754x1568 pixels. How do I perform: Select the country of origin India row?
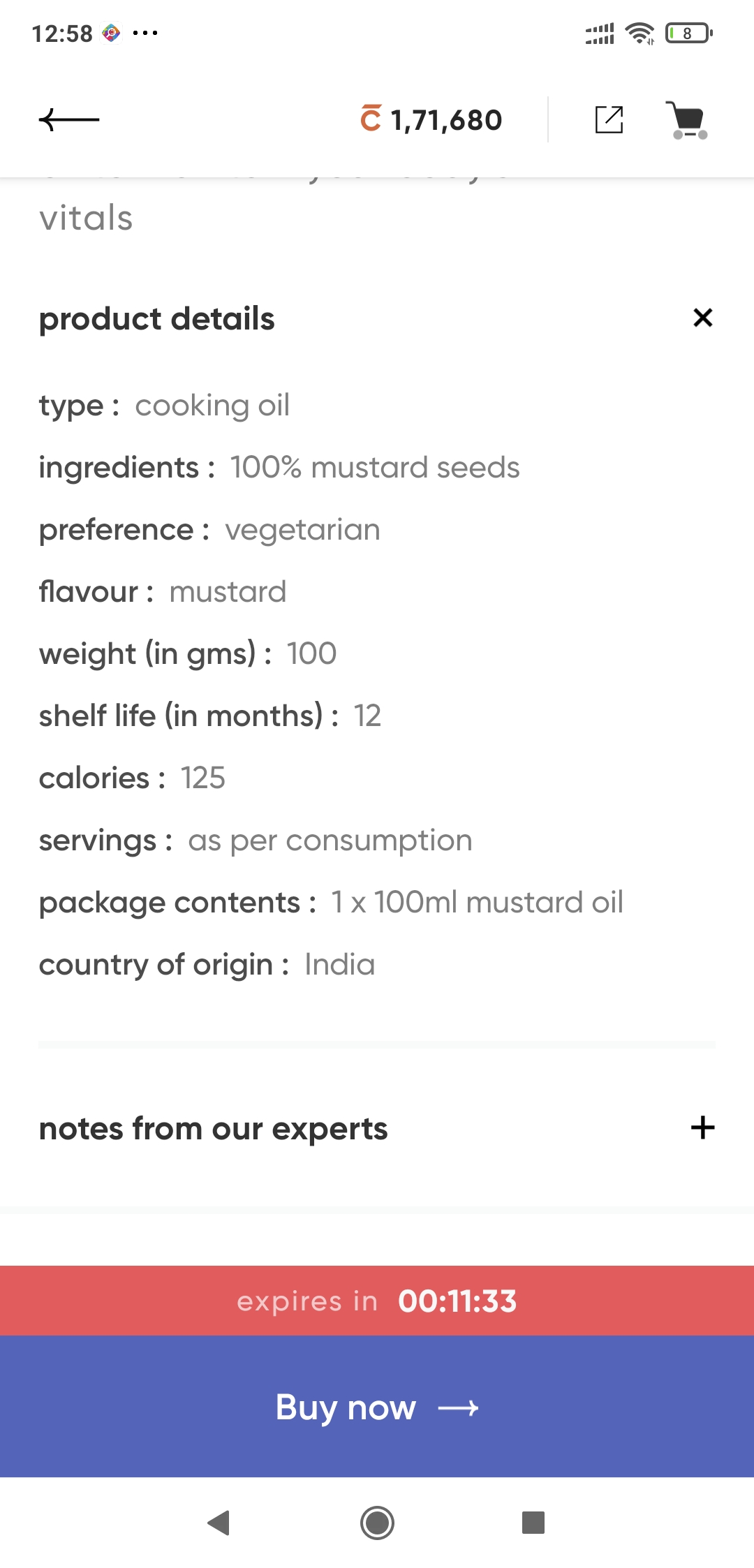pos(207,965)
